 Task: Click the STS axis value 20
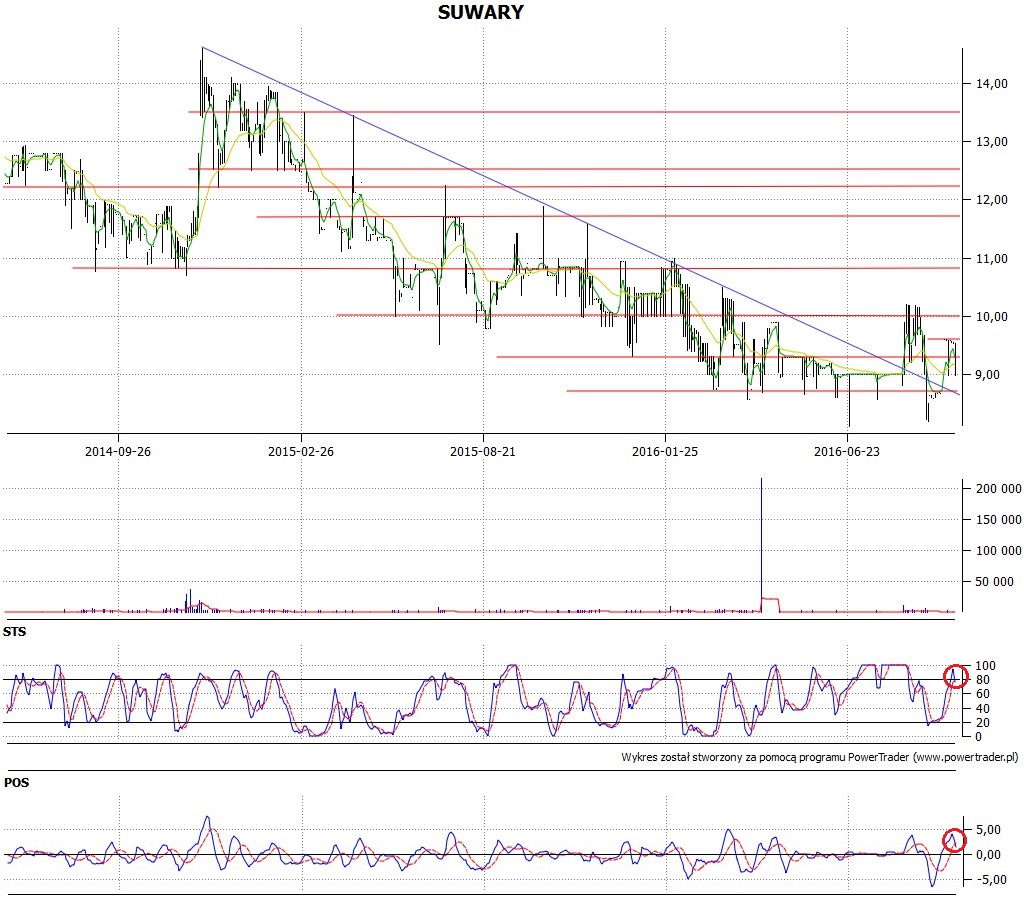click(x=982, y=723)
